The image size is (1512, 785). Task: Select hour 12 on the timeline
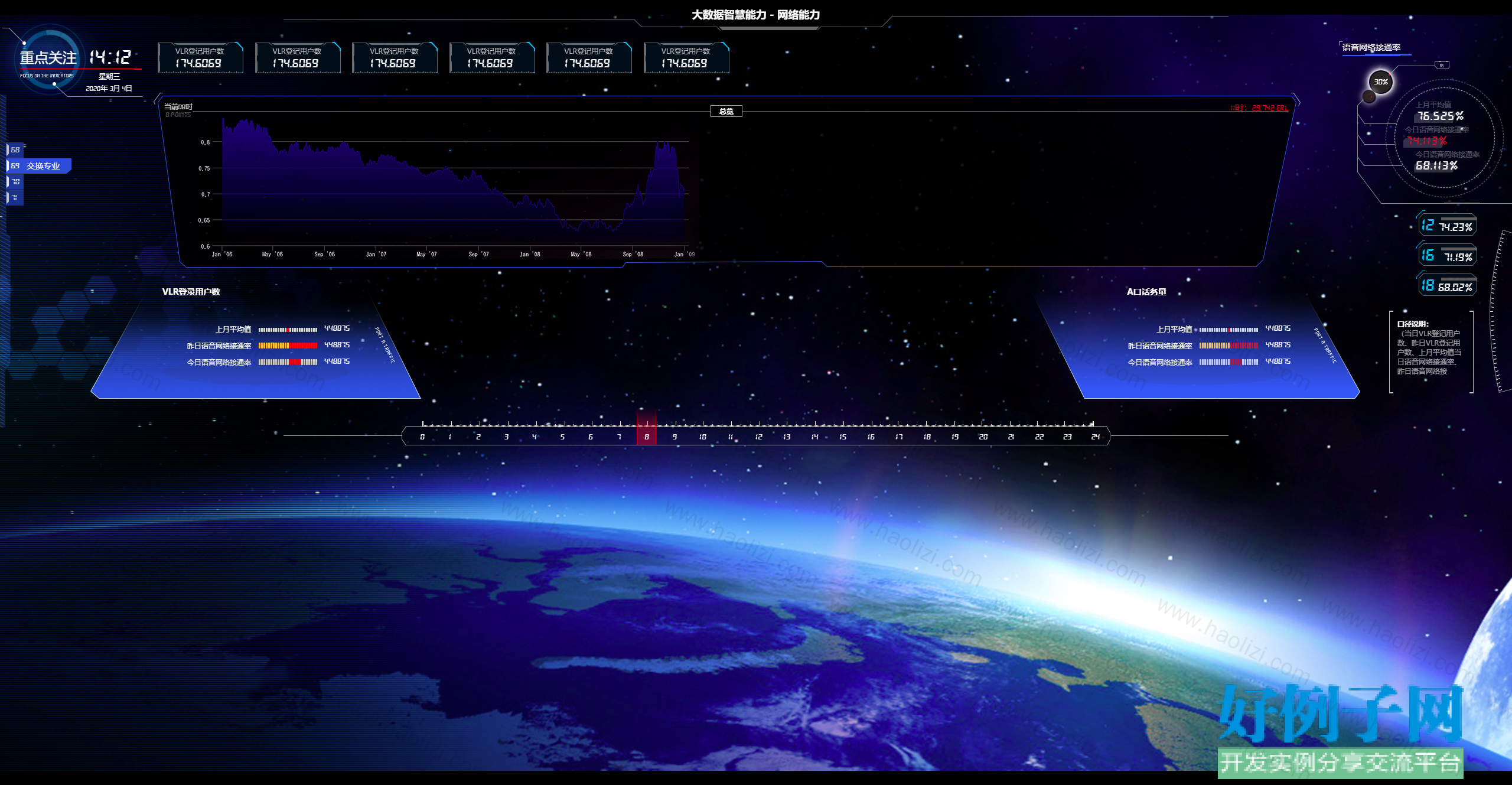759,437
